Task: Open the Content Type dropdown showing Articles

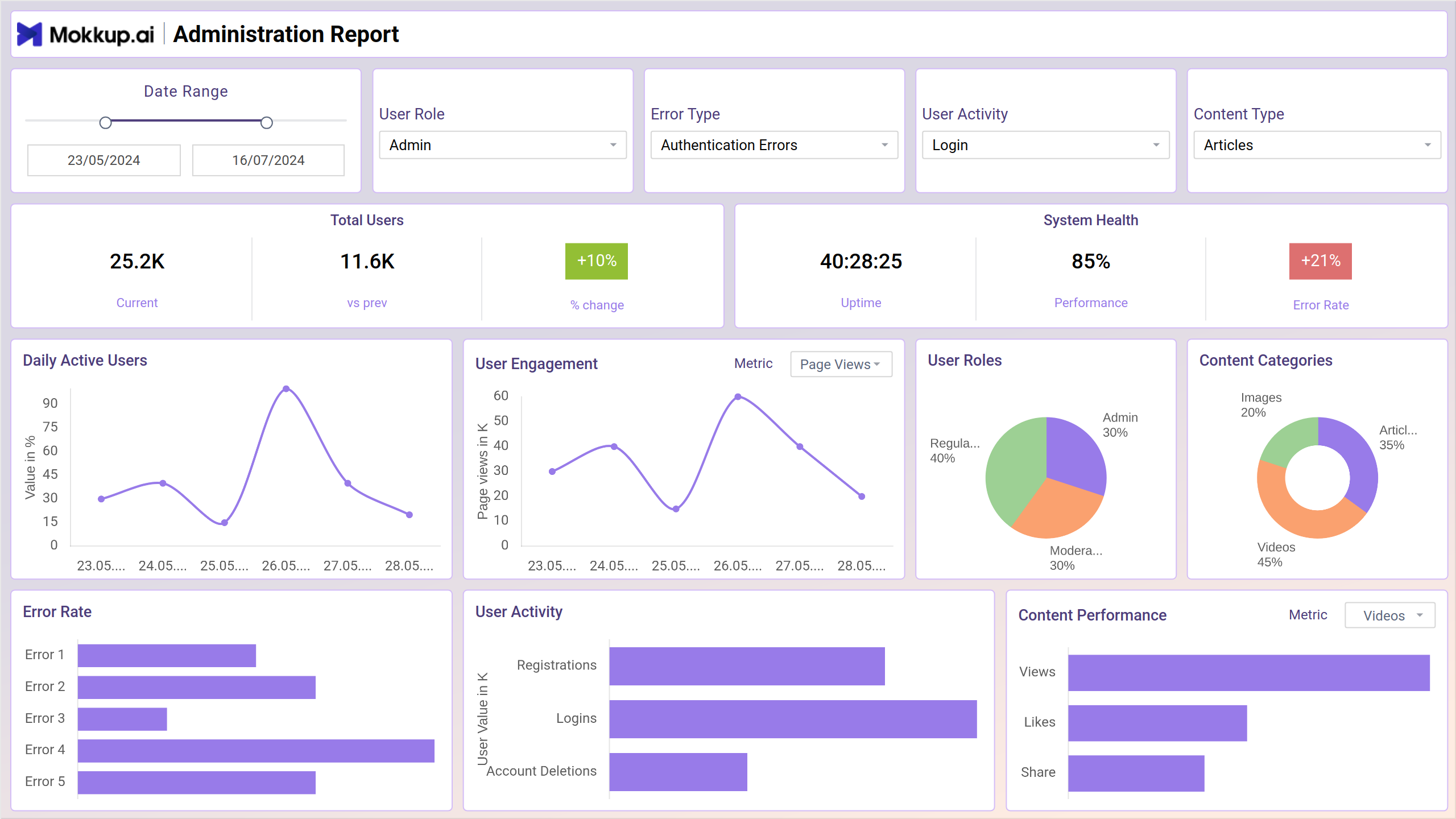Action: (x=1317, y=145)
